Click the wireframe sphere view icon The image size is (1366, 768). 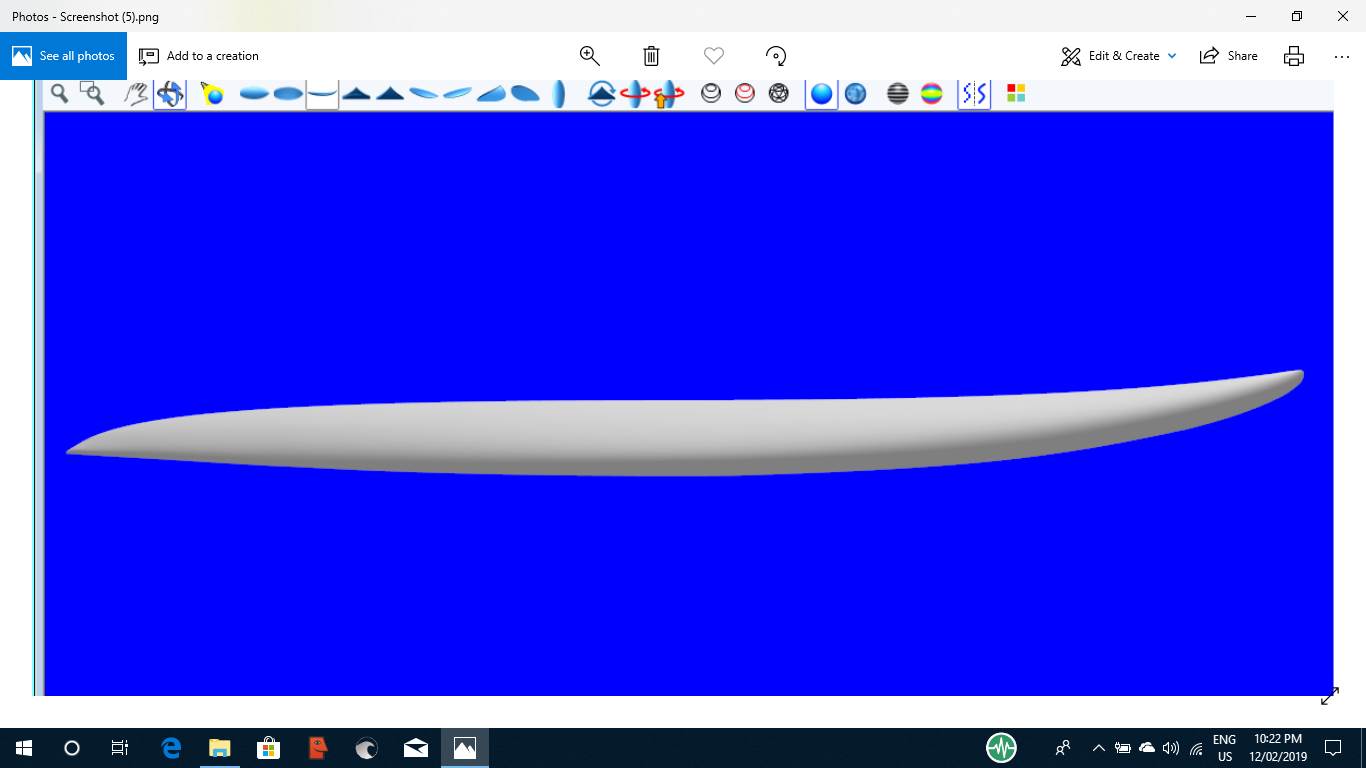coord(779,94)
